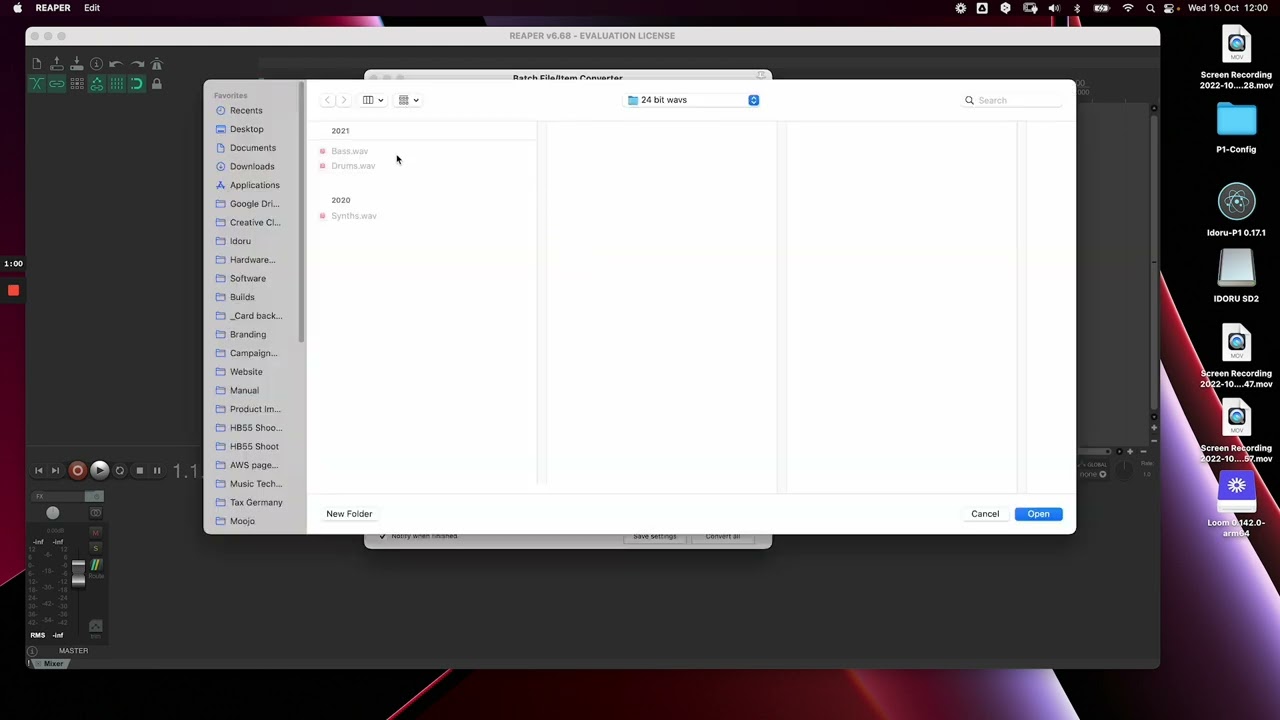Screen dimensions: 1280x720
Task: Mute the MASTER track with M button
Action: tap(96, 532)
